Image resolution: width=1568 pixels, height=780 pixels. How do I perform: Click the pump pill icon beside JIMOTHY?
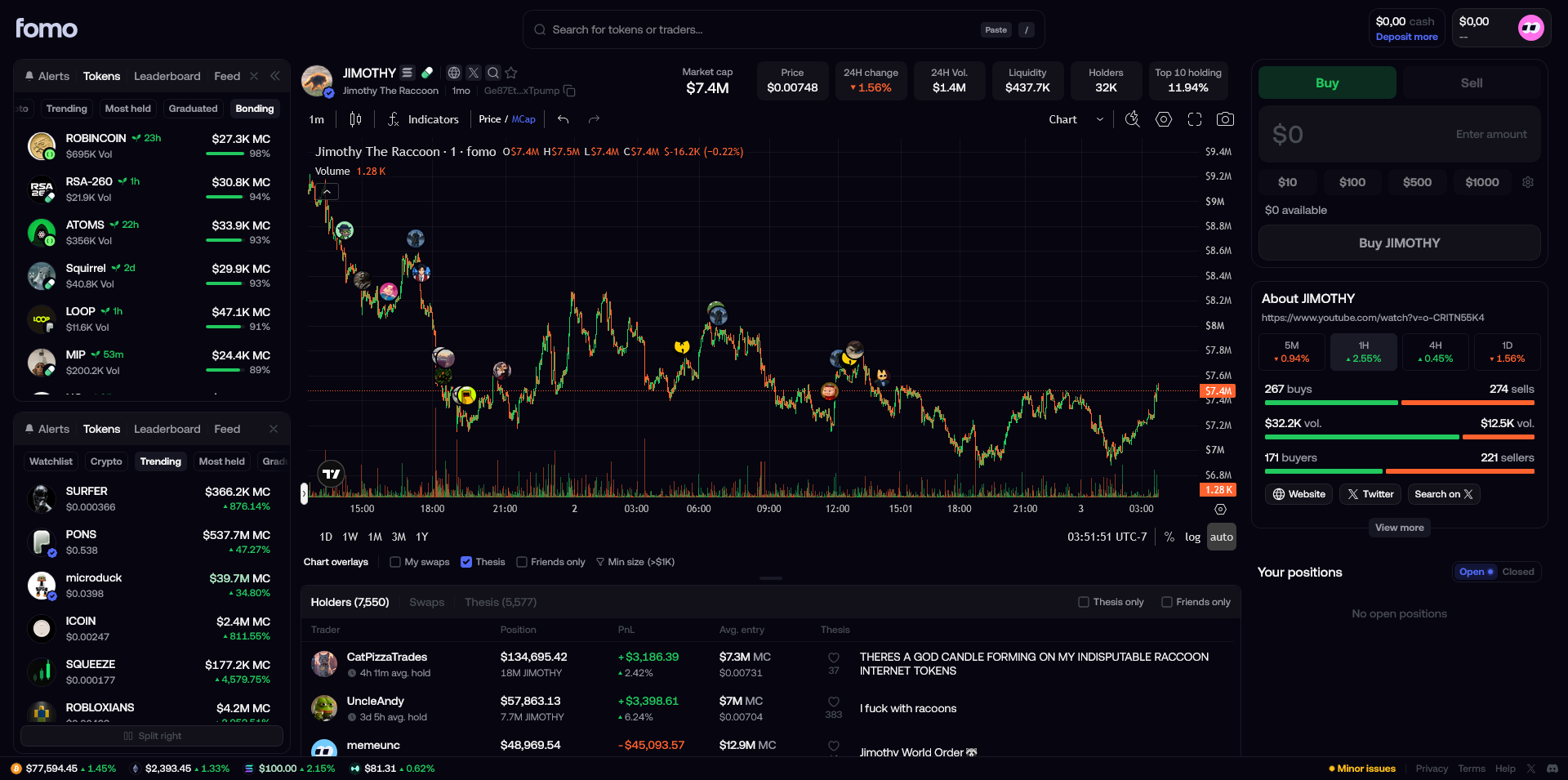(426, 73)
